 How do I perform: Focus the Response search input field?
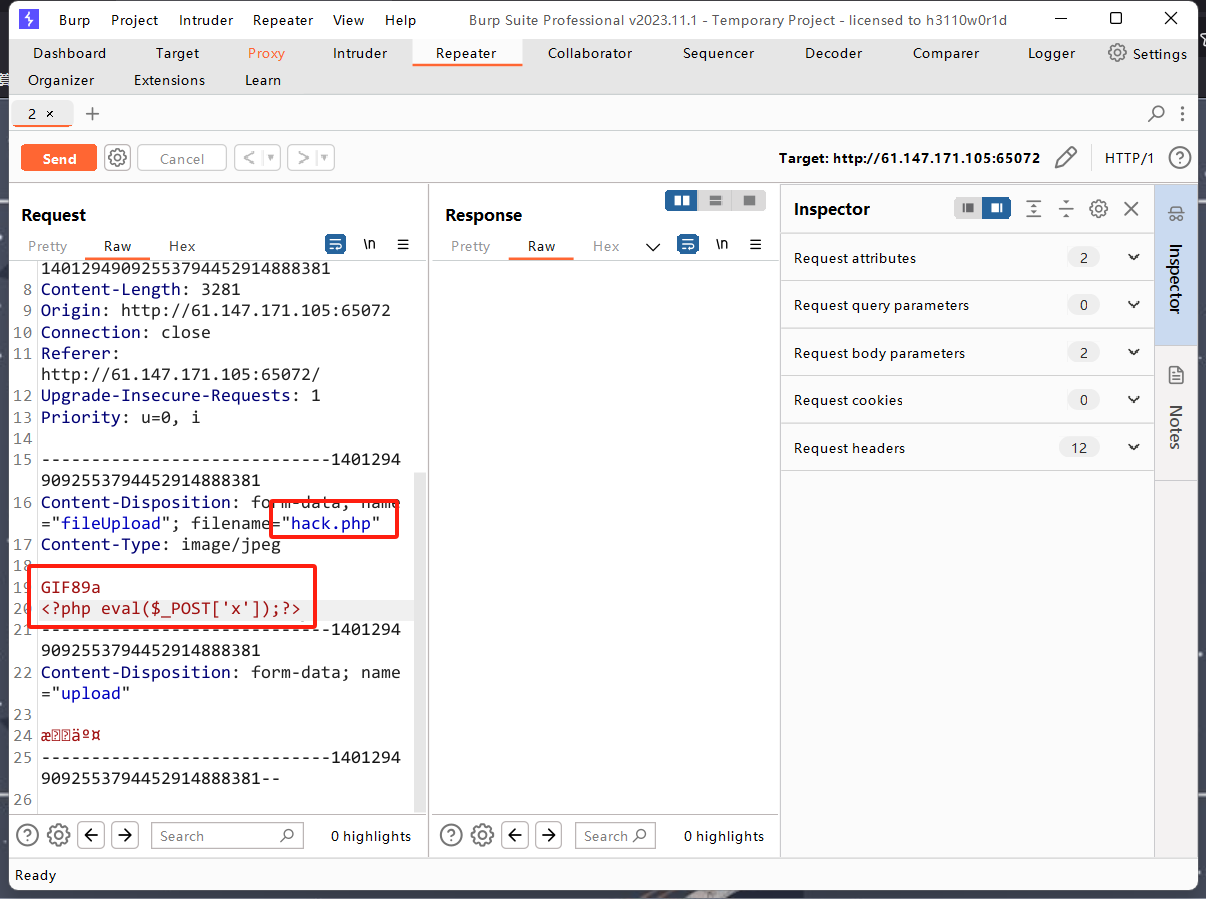point(615,835)
